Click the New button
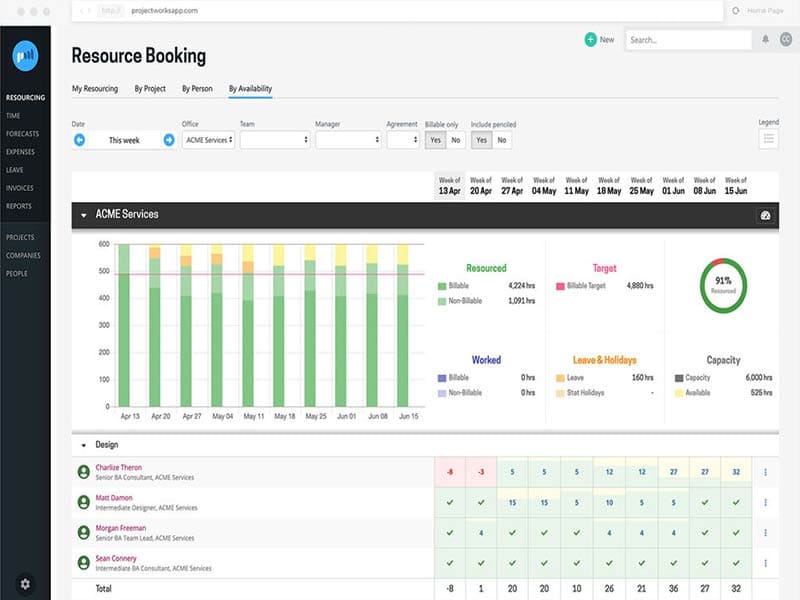 click(600, 40)
